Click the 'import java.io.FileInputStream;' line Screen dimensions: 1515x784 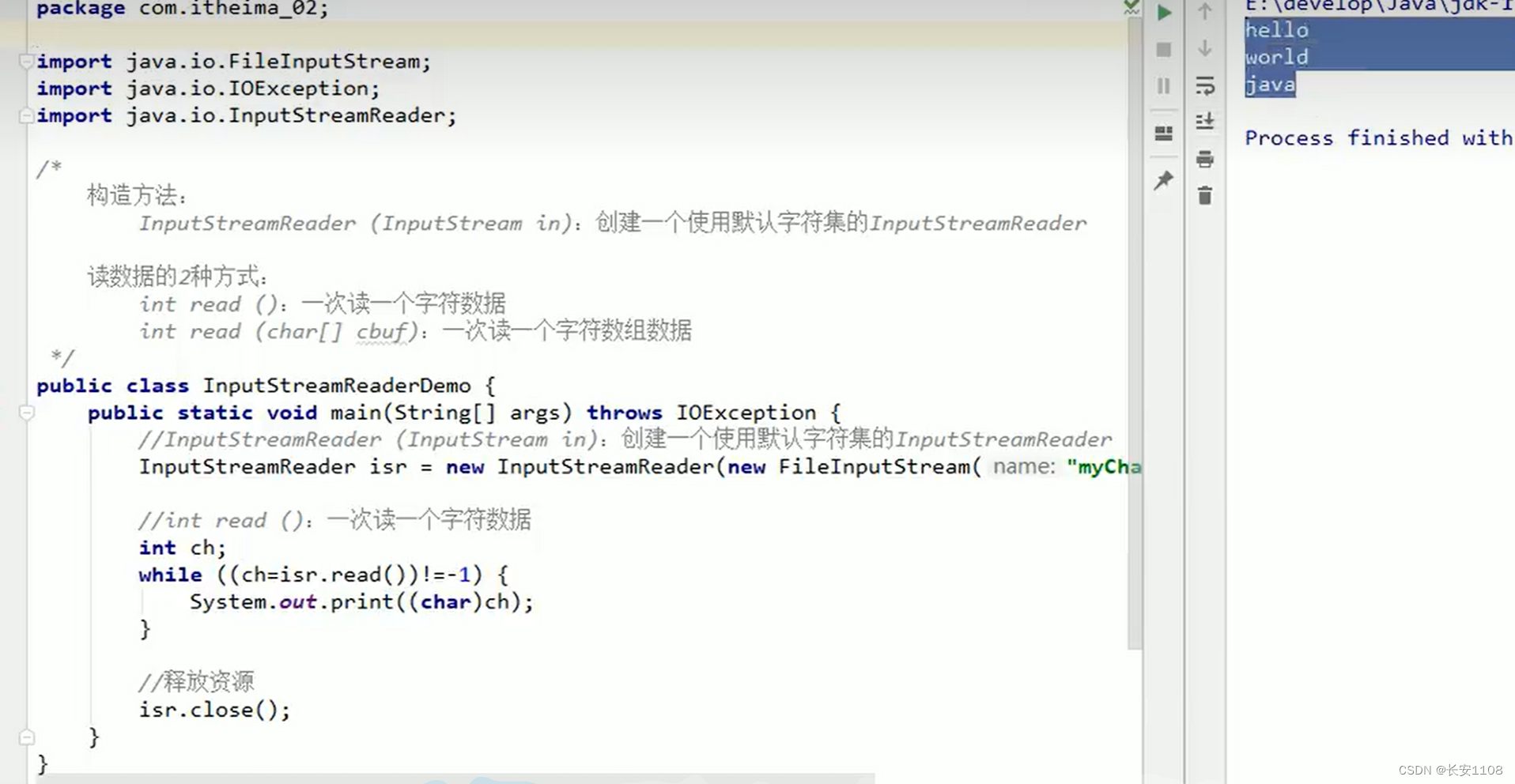pyautogui.click(x=234, y=62)
